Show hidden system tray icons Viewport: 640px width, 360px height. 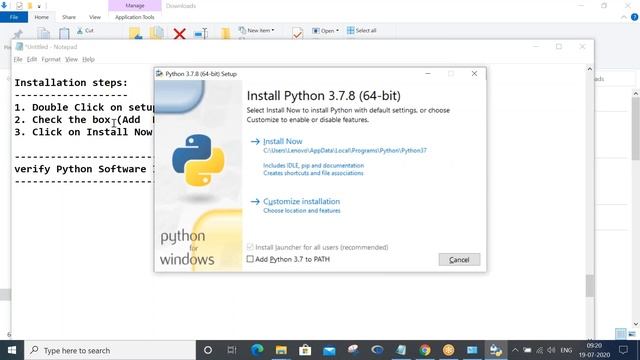pyautogui.click(x=515, y=350)
